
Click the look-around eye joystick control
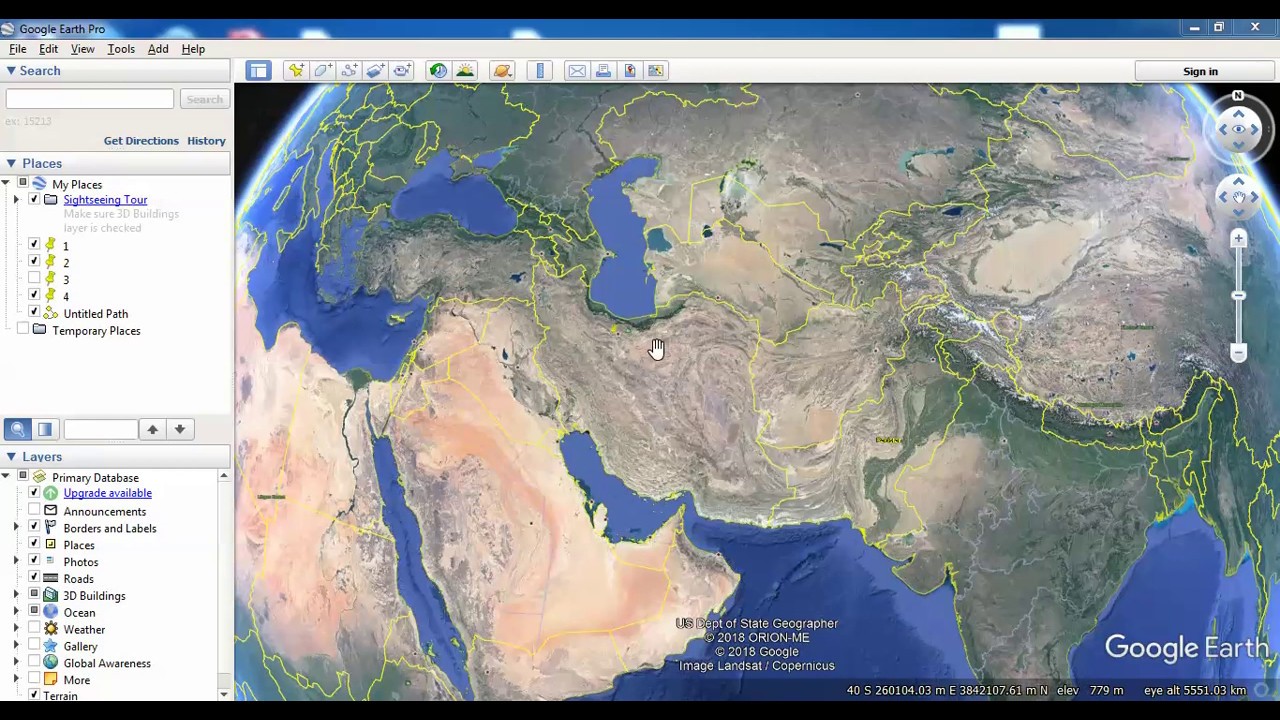point(1238,129)
